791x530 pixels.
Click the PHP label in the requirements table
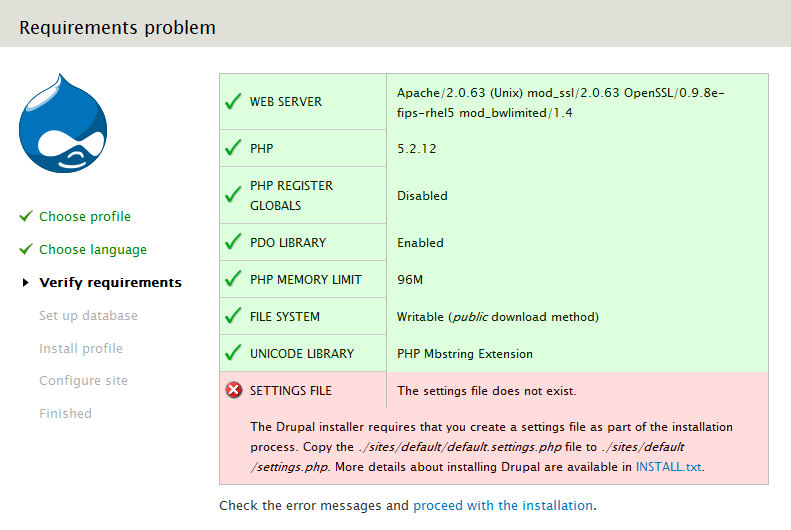click(x=261, y=149)
